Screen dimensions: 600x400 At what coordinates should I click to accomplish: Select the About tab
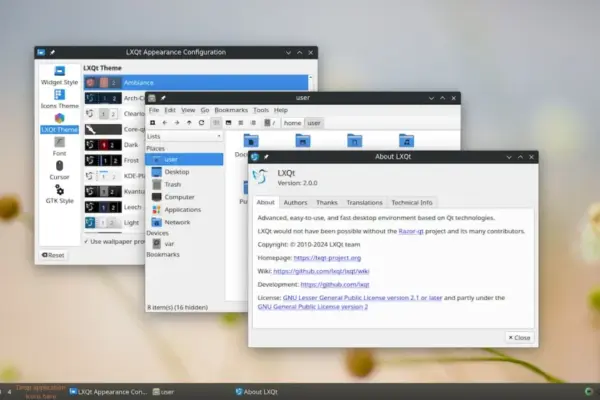[266, 202]
